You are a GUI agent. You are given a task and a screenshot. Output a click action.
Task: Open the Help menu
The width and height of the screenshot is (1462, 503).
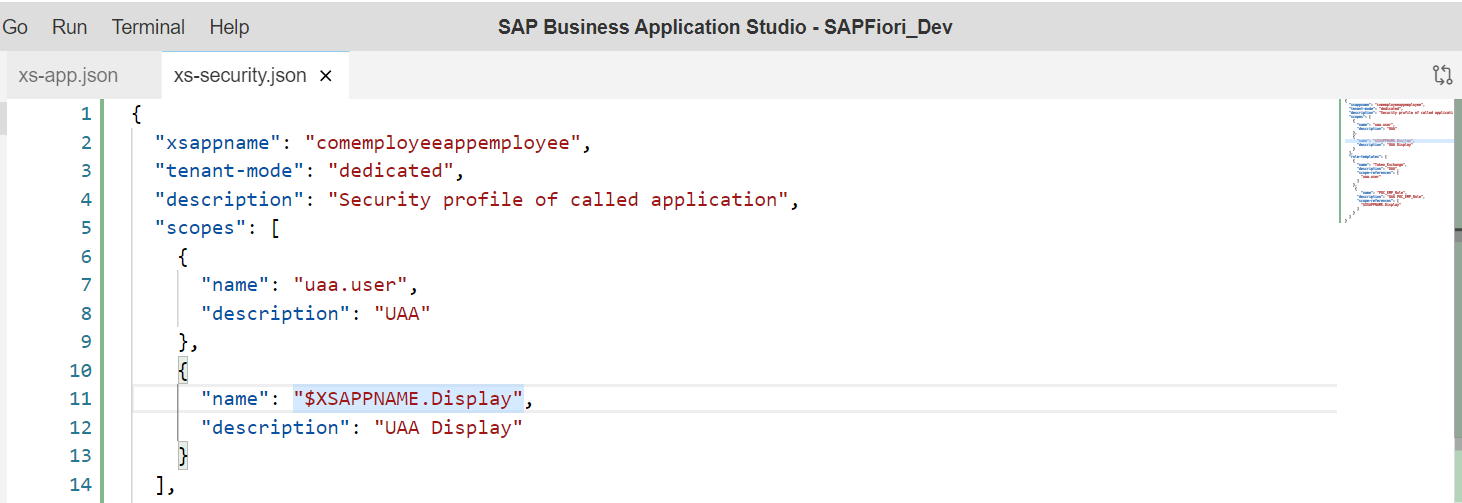click(x=229, y=27)
